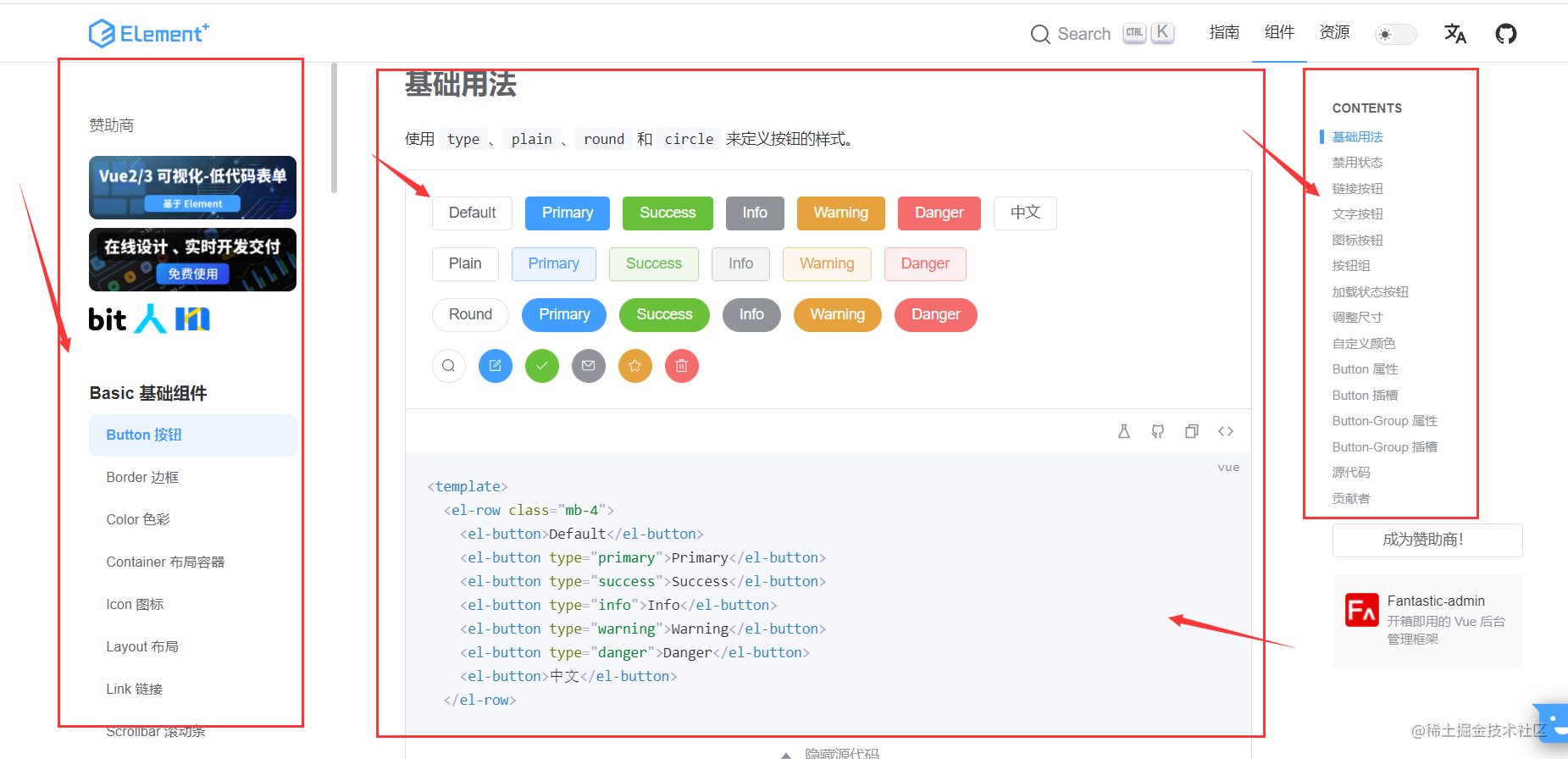The width and height of the screenshot is (1568, 759).
Task: Open the bit sponsor logo
Action: tap(108, 319)
